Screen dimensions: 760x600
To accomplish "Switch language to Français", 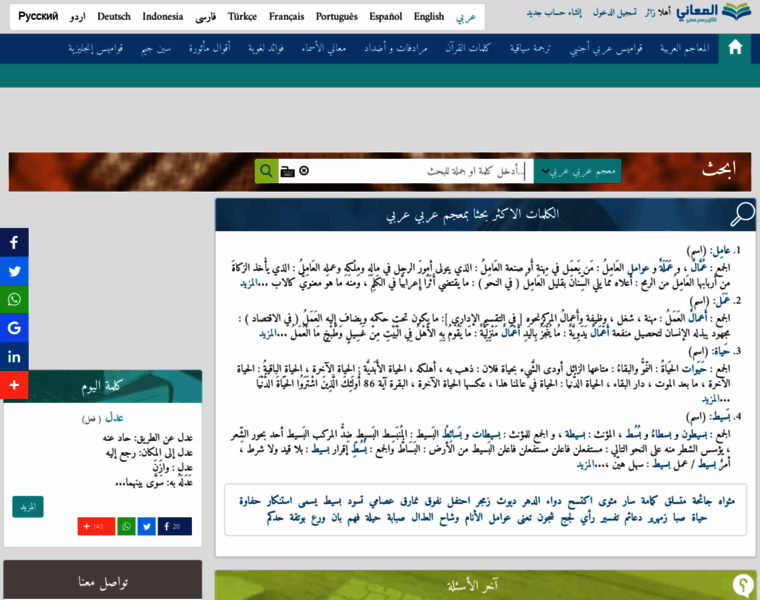I will tap(286, 17).
